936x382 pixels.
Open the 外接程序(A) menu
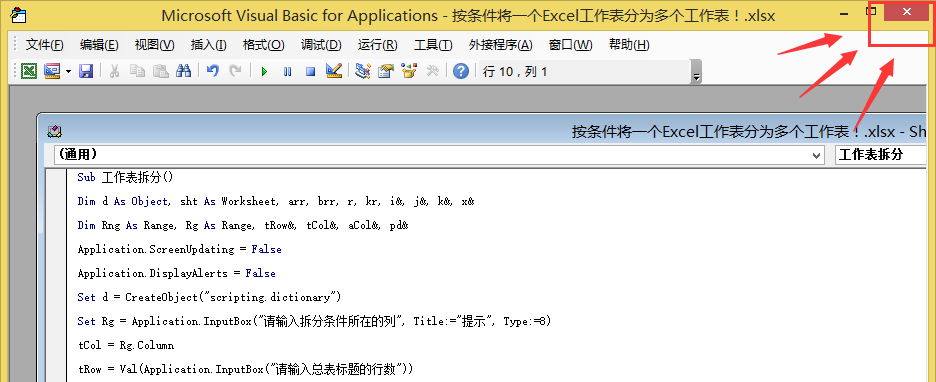pos(500,45)
